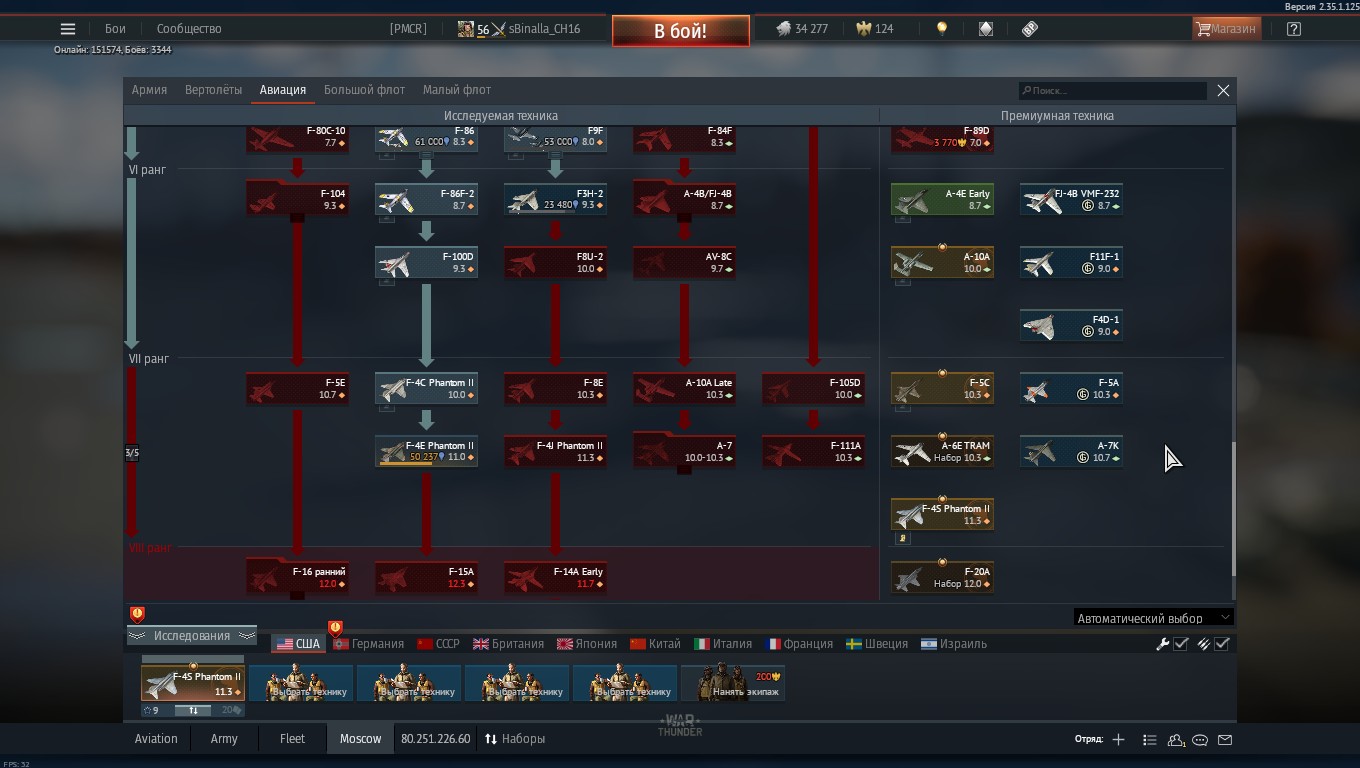Select the F-100D aircraft card
Image resolution: width=1360 pixels, height=768 pixels.
pyautogui.click(x=426, y=263)
